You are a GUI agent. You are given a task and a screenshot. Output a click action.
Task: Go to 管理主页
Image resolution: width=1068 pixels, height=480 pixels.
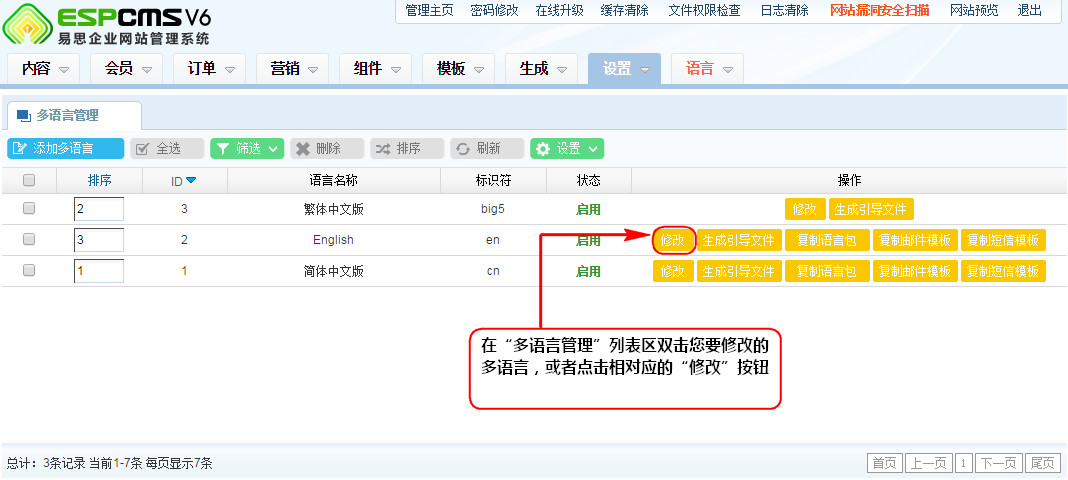[429, 10]
